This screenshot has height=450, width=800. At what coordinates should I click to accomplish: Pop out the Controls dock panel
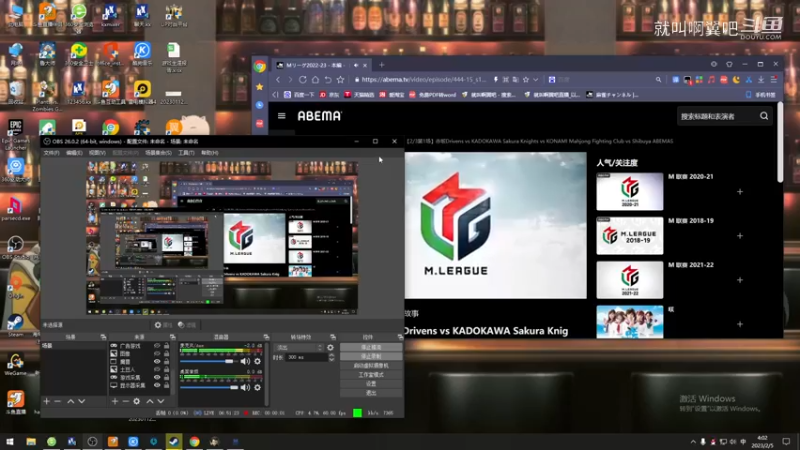click(399, 337)
